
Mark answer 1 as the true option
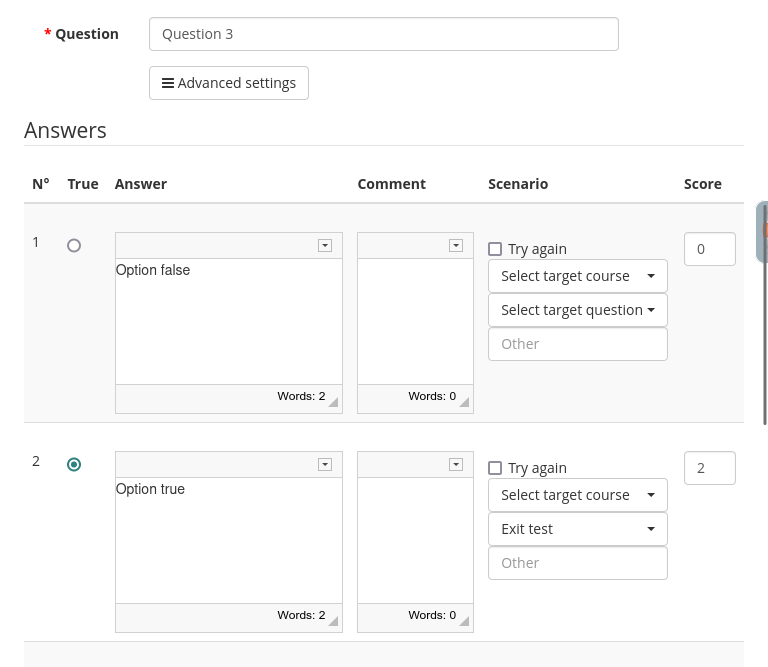74,245
